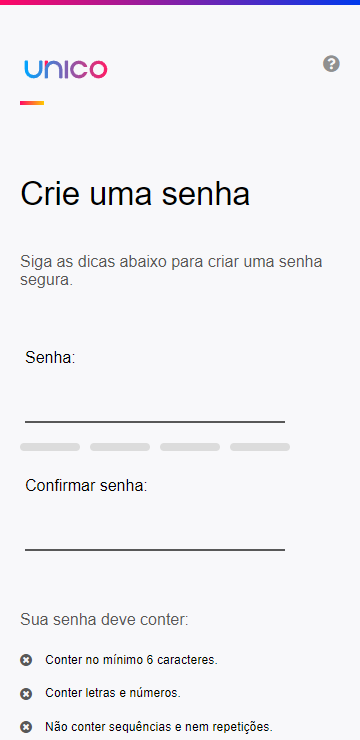Click the fourth password strength bar
The height and width of the screenshot is (740, 360).
click(x=260, y=447)
